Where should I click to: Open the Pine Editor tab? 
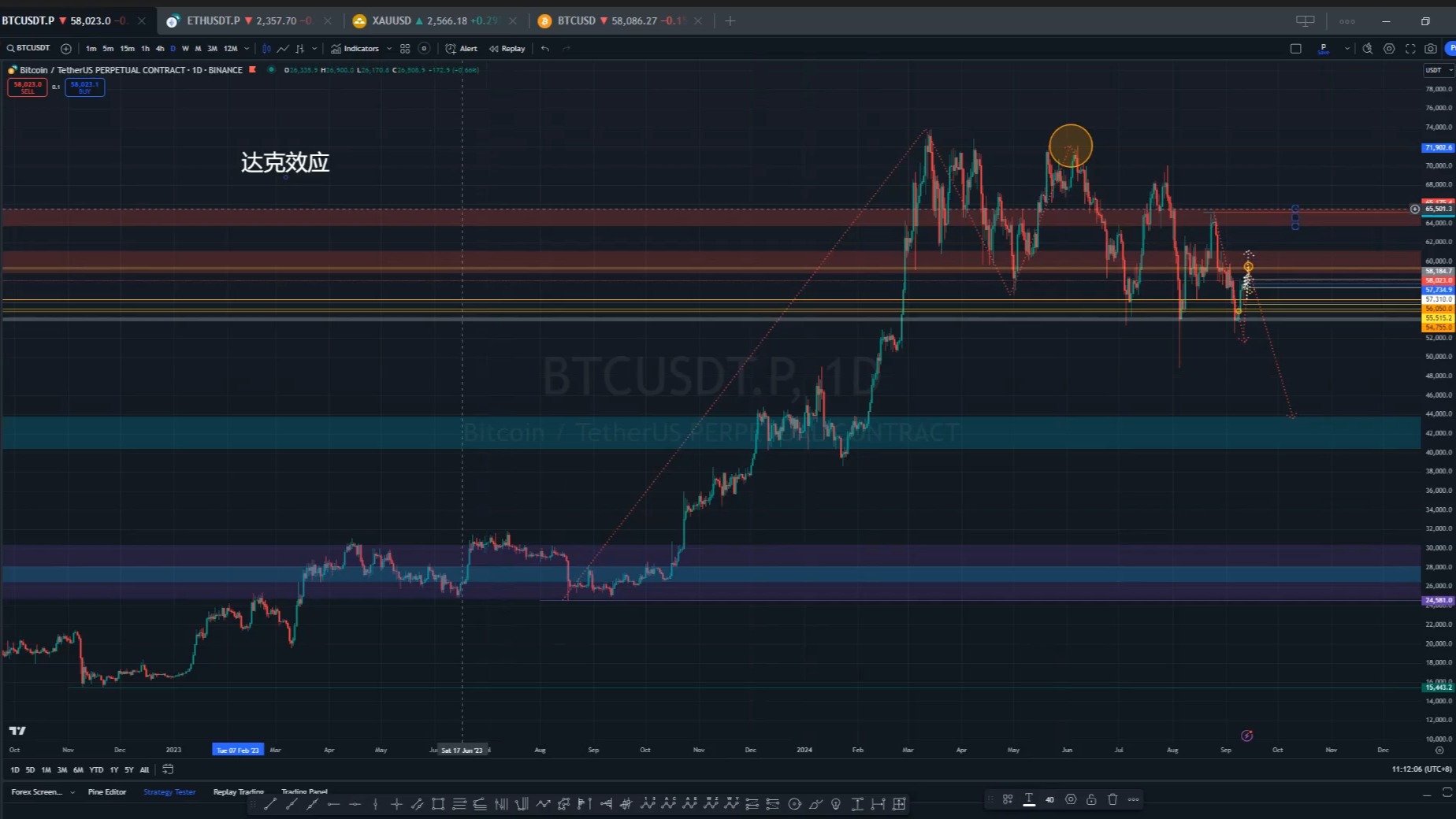point(107,791)
